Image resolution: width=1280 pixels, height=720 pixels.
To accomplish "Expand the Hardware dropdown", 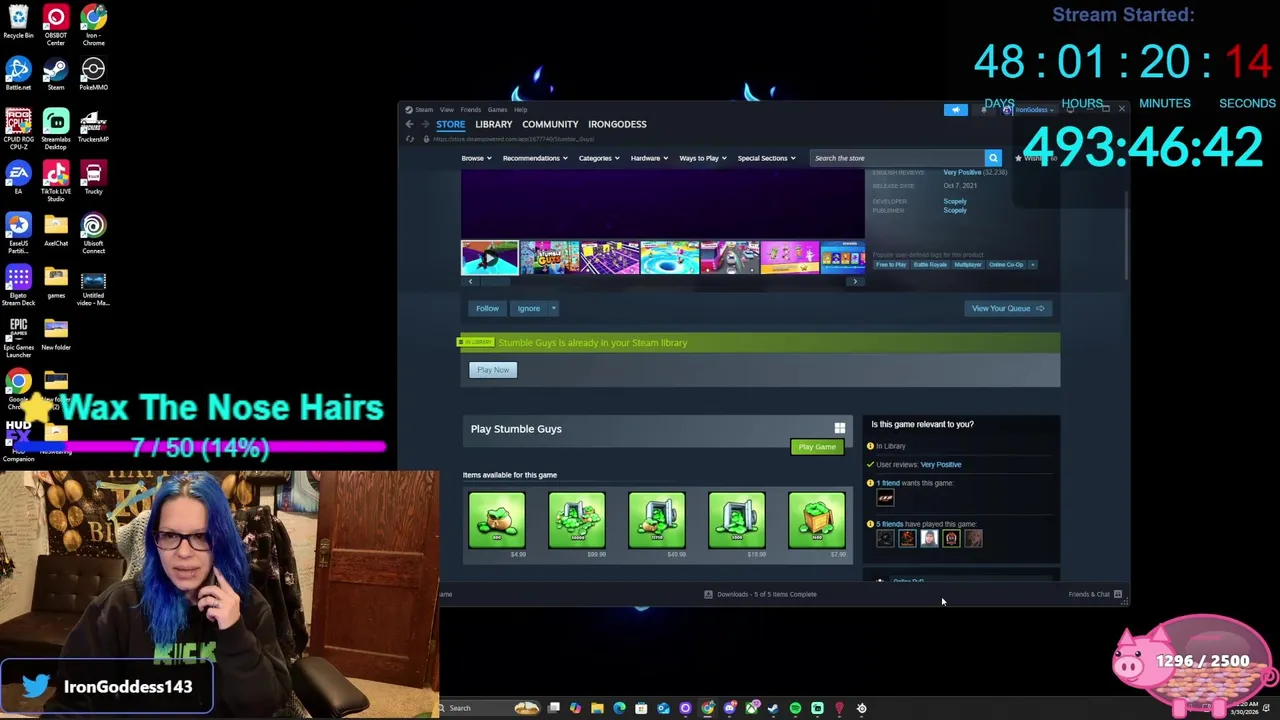I will click(649, 158).
